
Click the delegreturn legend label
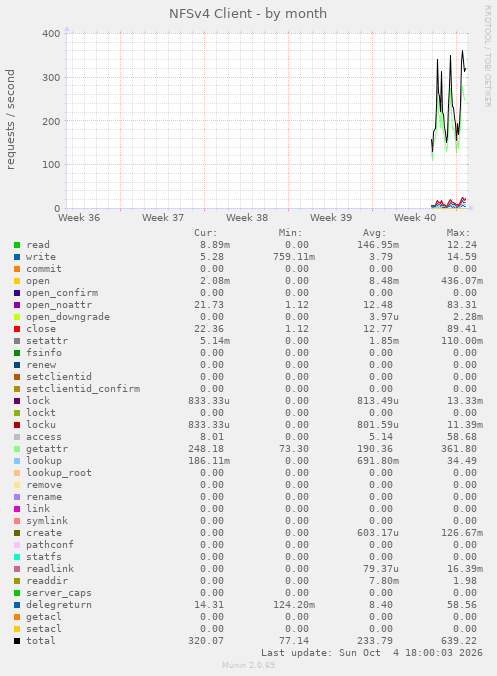(x=59, y=605)
